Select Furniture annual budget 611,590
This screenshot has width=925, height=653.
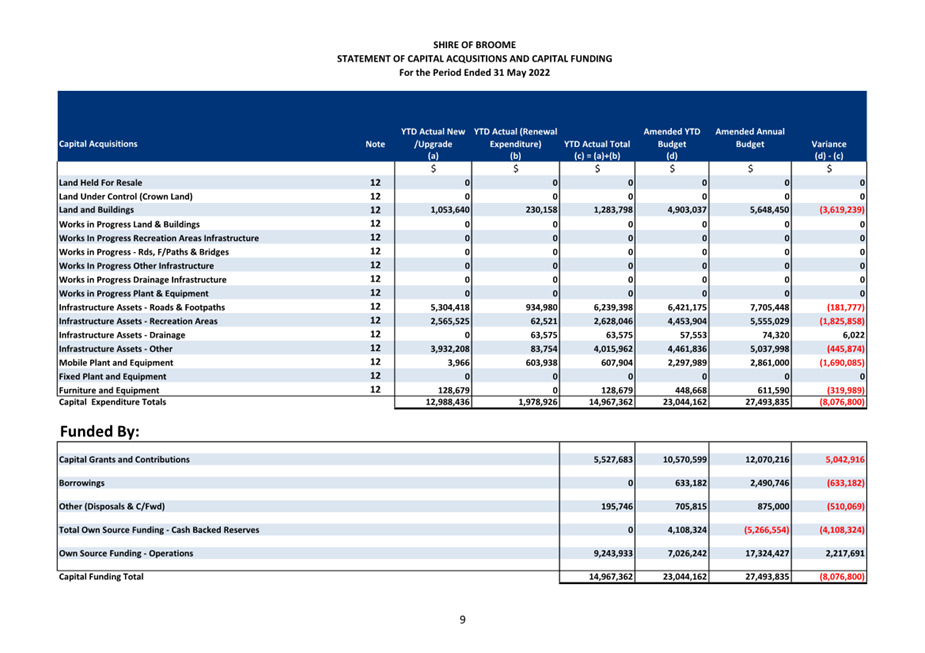(x=773, y=391)
